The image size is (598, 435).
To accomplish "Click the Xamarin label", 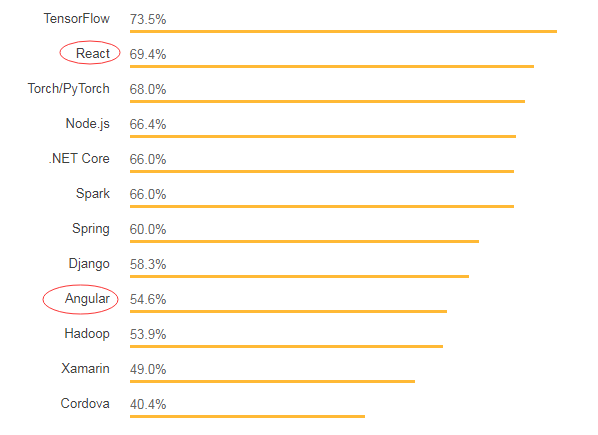I will (x=85, y=369).
